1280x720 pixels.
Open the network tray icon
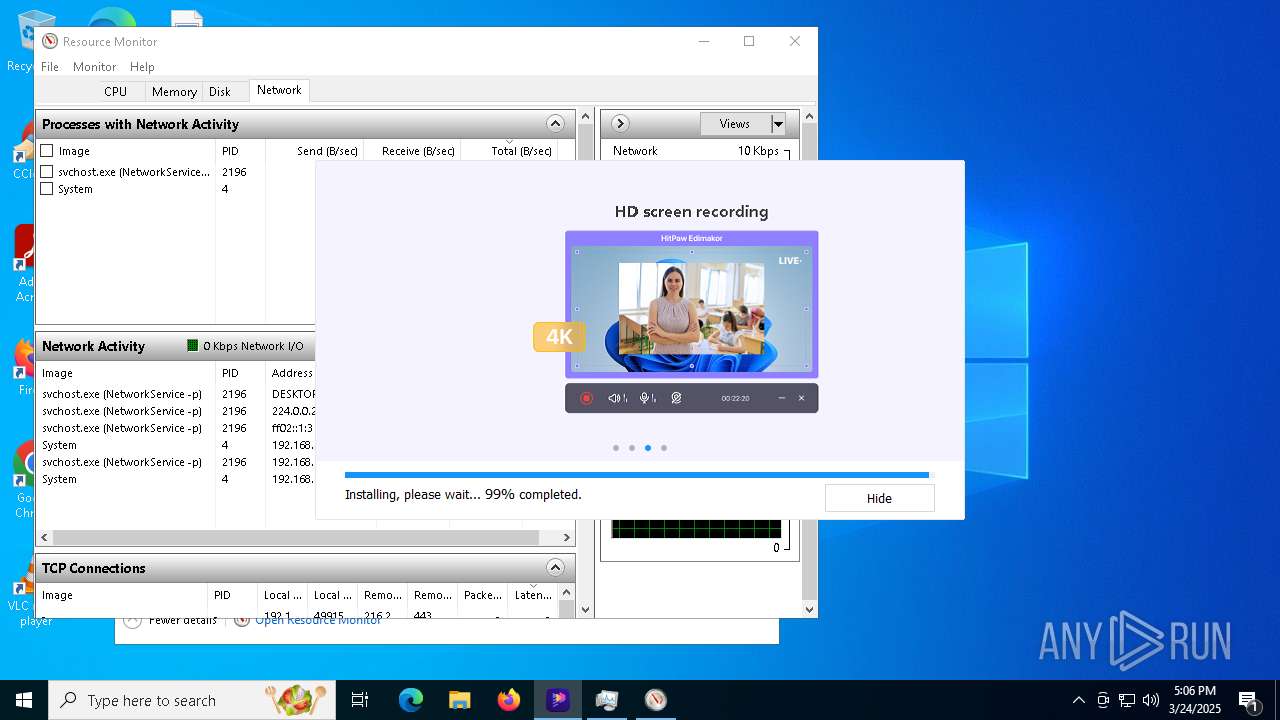tap(1127, 700)
